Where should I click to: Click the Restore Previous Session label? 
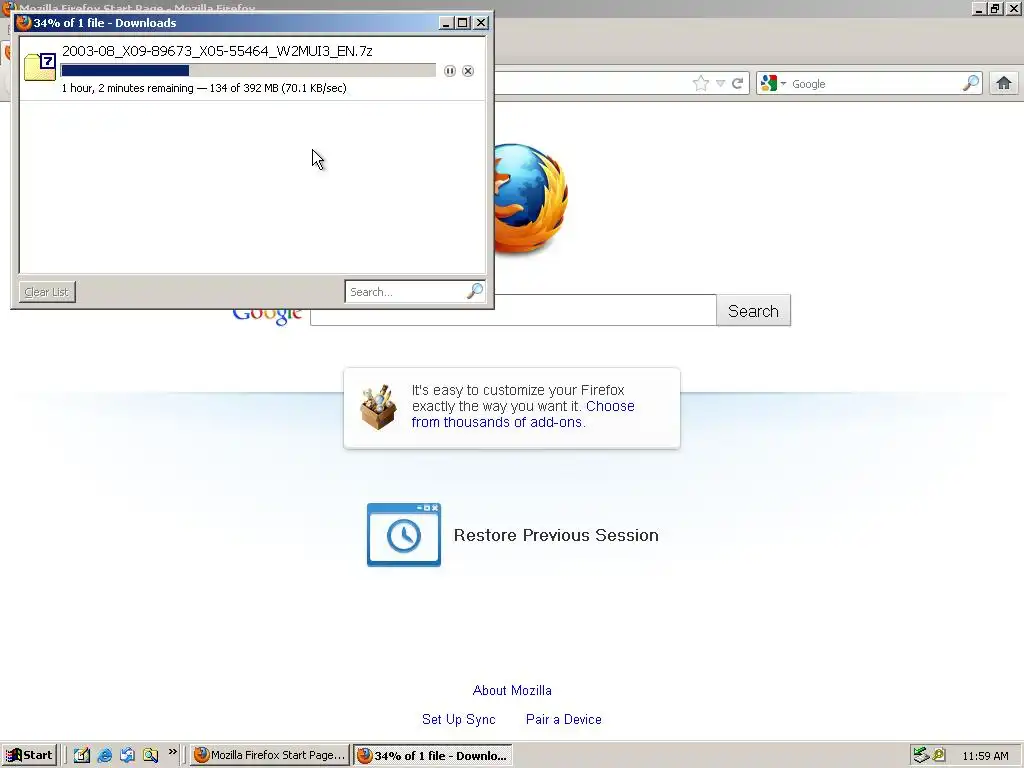(x=556, y=536)
